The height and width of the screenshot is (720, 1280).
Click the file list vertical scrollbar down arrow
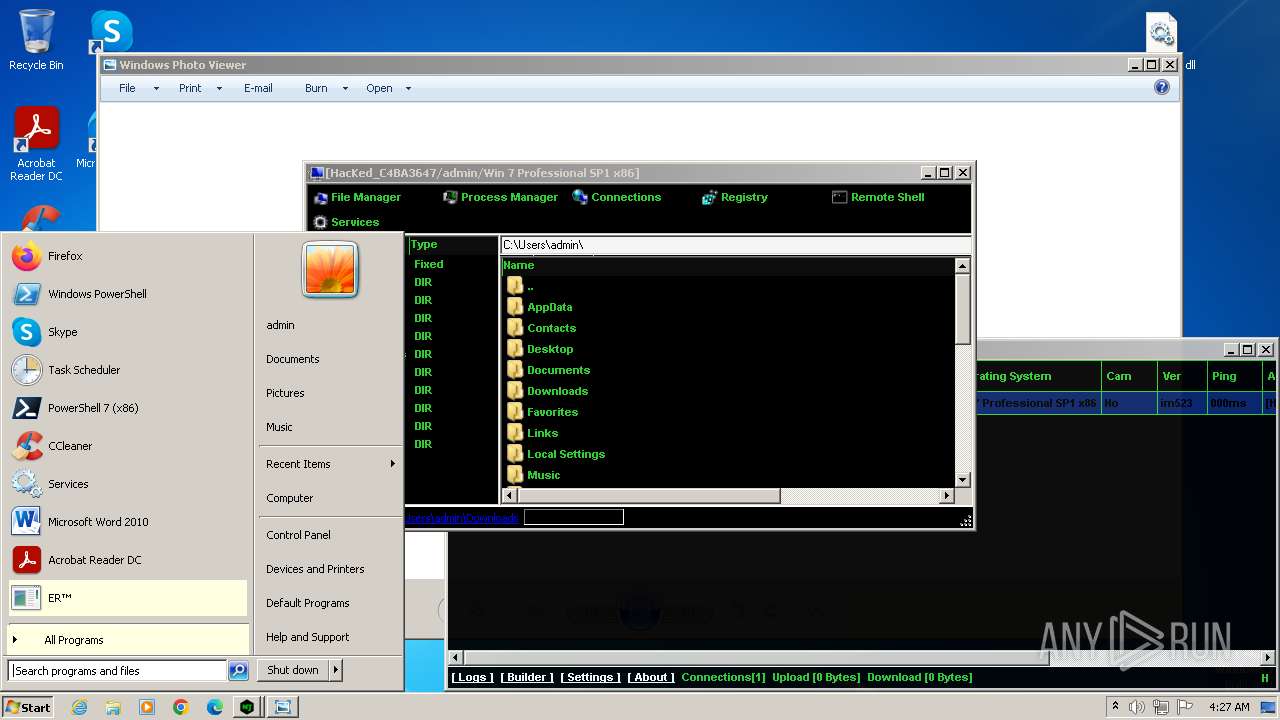962,480
